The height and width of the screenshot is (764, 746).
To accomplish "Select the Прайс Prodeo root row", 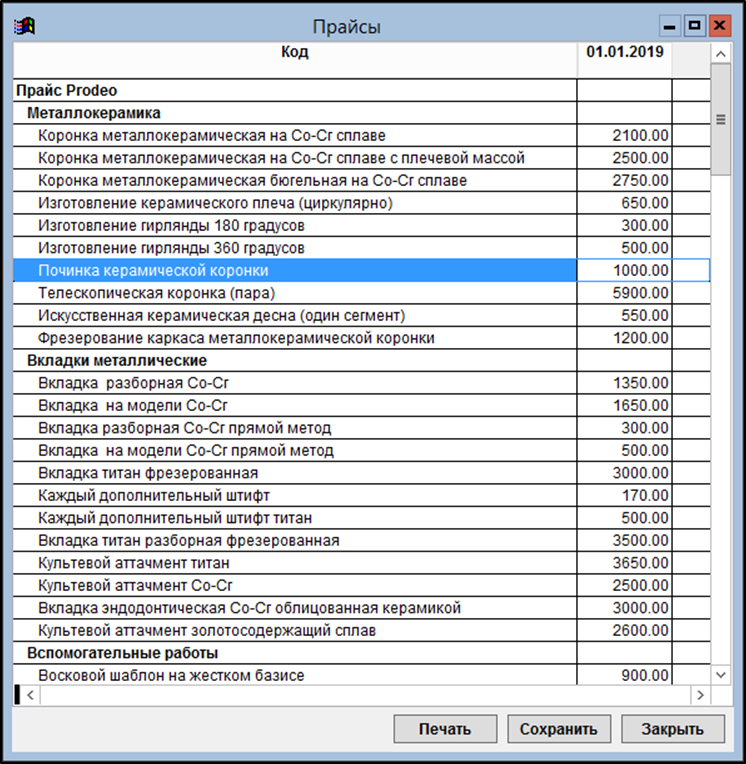I will click(67, 90).
